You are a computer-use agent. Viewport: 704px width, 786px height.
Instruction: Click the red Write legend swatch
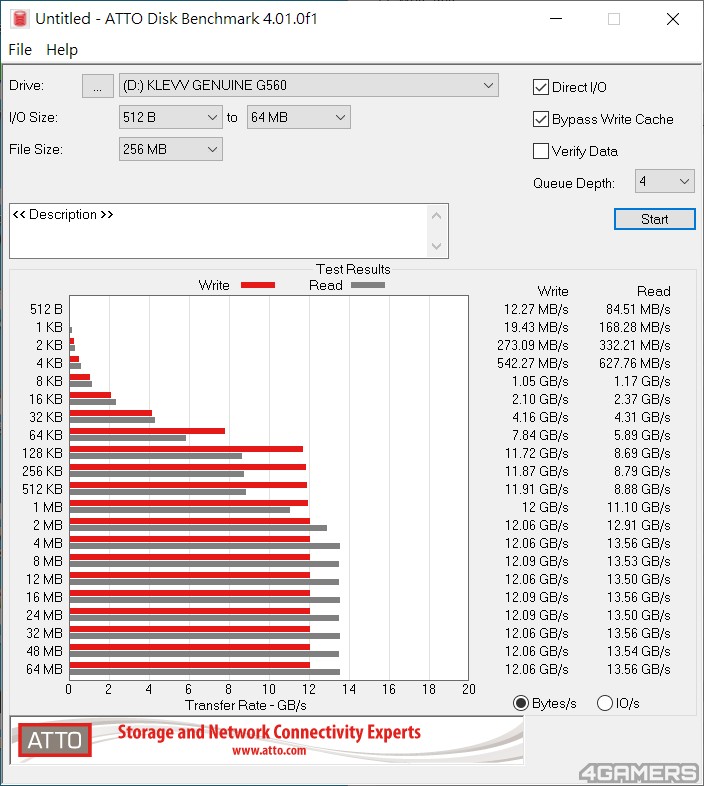[x=258, y=285]
